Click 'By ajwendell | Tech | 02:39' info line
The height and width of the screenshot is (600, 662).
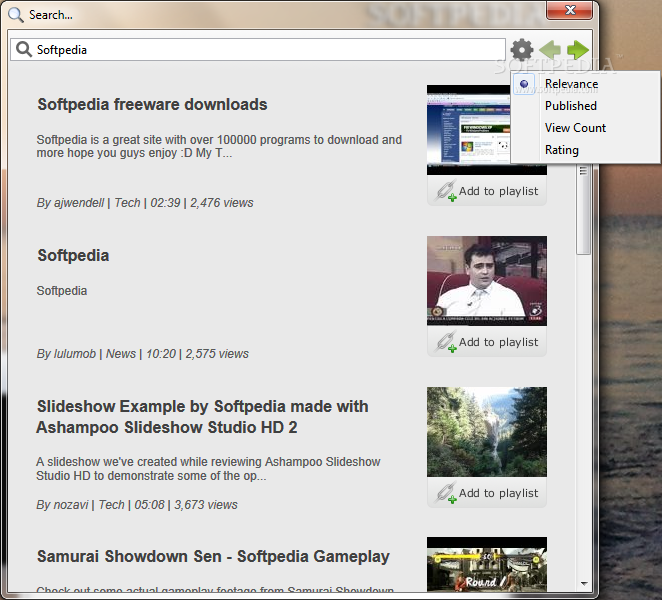145,203
